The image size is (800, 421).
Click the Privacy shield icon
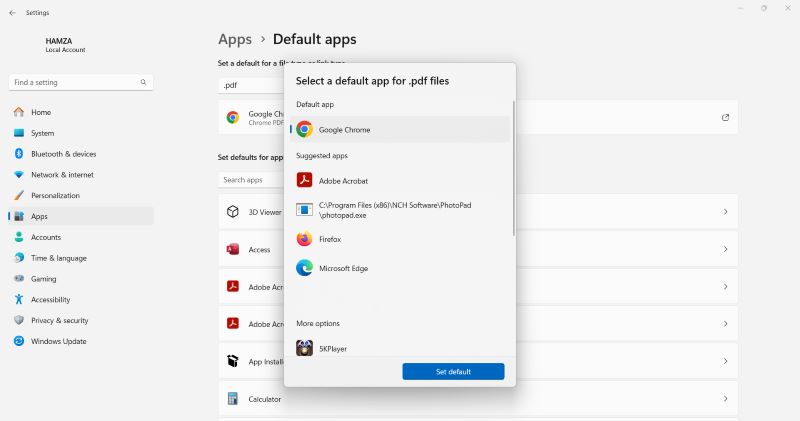pos(19,320)
